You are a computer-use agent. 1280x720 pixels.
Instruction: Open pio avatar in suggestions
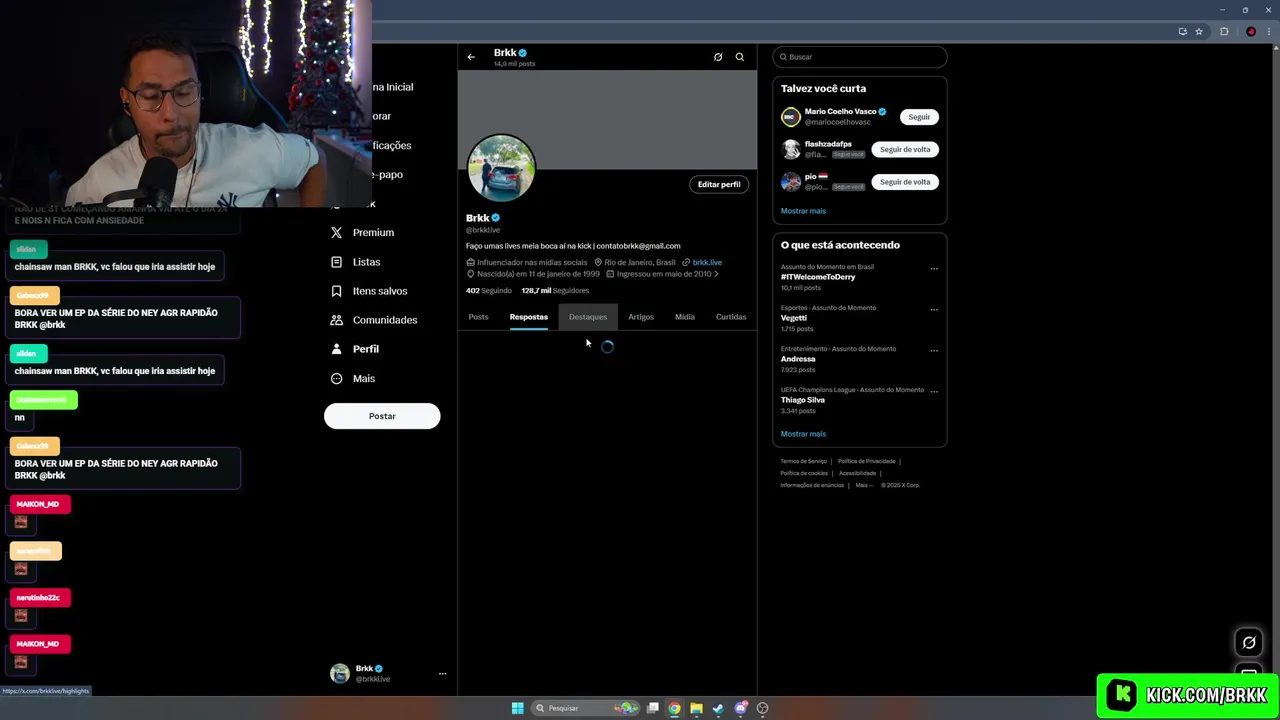tap(791, 182)
